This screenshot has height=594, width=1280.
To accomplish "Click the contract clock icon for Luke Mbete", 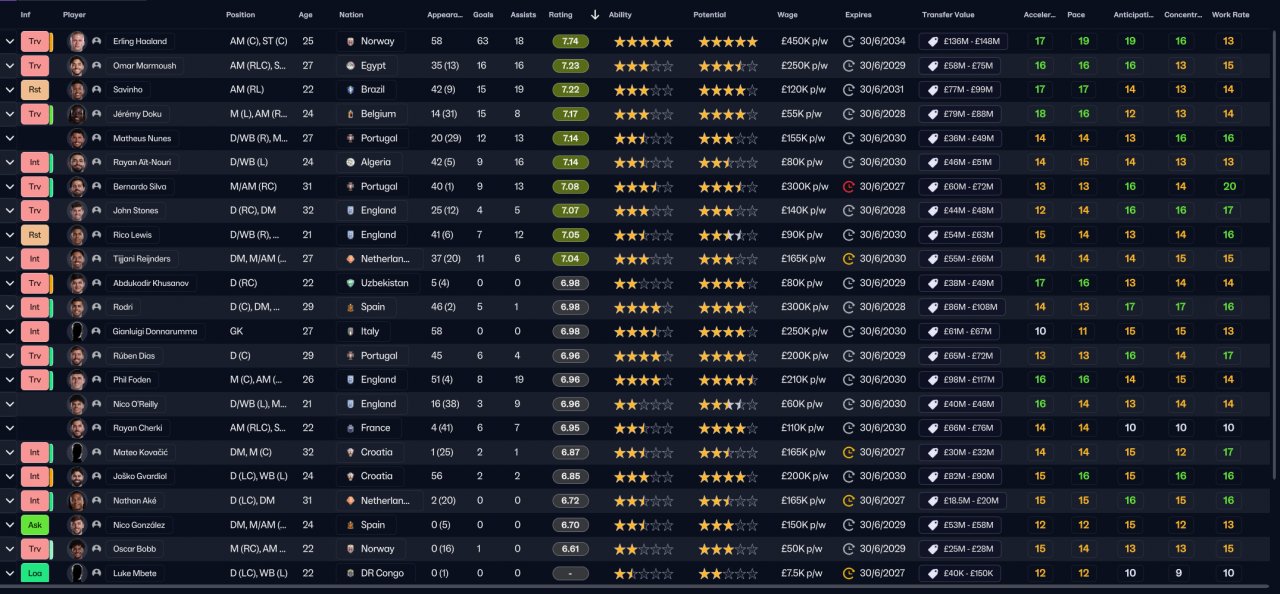I will 849,573.
